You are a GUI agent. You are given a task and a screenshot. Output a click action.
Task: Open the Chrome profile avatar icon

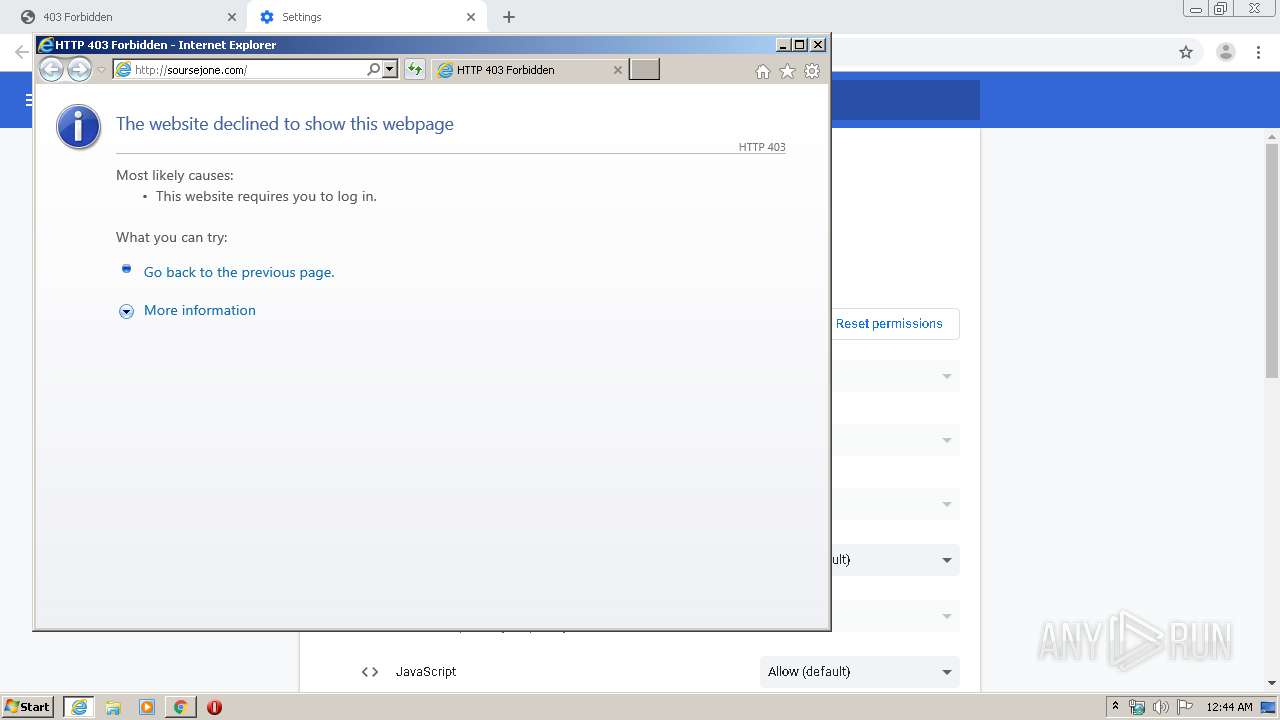coord(1226,52)
